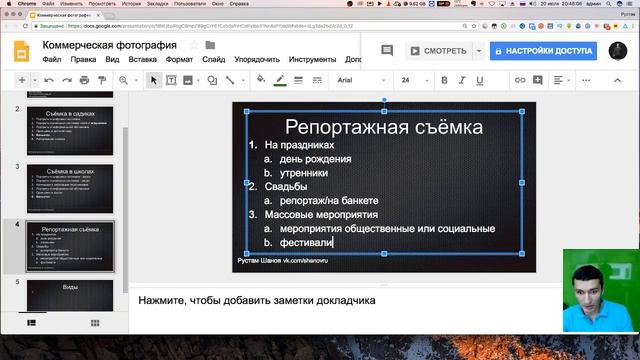The height and width of the screenshot is (360, 640).
Task: Open the Инструменты menu
Action: pyautogui.click(x=312, y=60)
